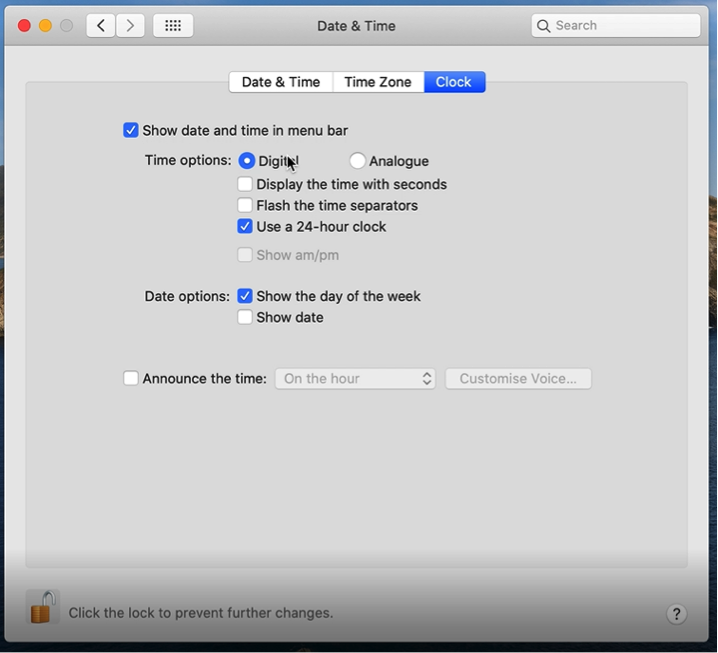Click the Customise Voice button

coord(518,379)
